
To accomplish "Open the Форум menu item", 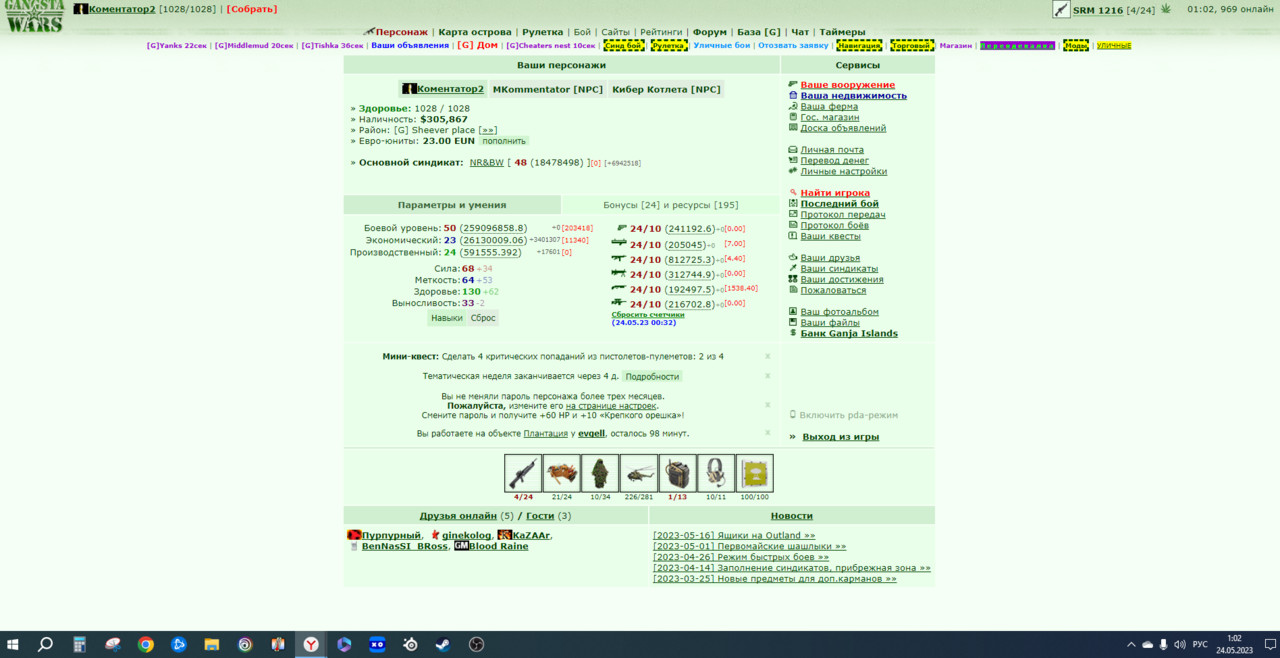I will pyautogui.click(x=710, y=32).
